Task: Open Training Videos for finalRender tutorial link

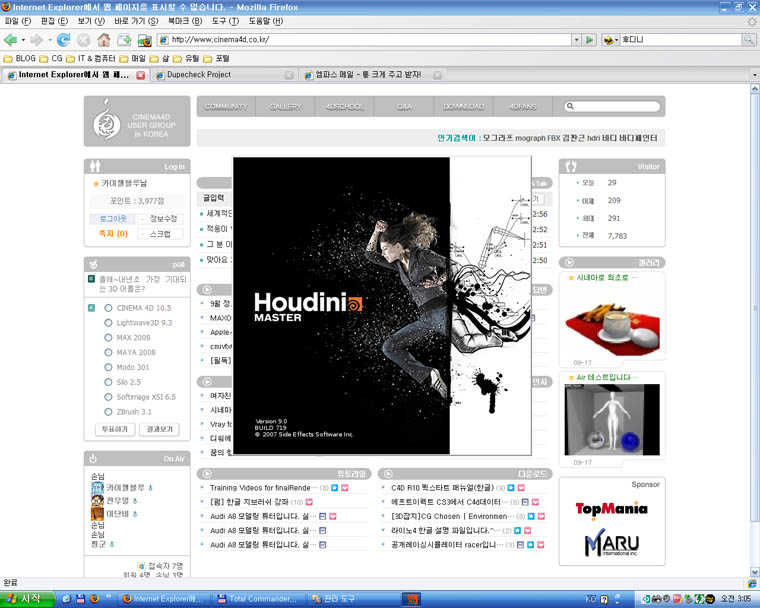Action: tap(264, 488)
